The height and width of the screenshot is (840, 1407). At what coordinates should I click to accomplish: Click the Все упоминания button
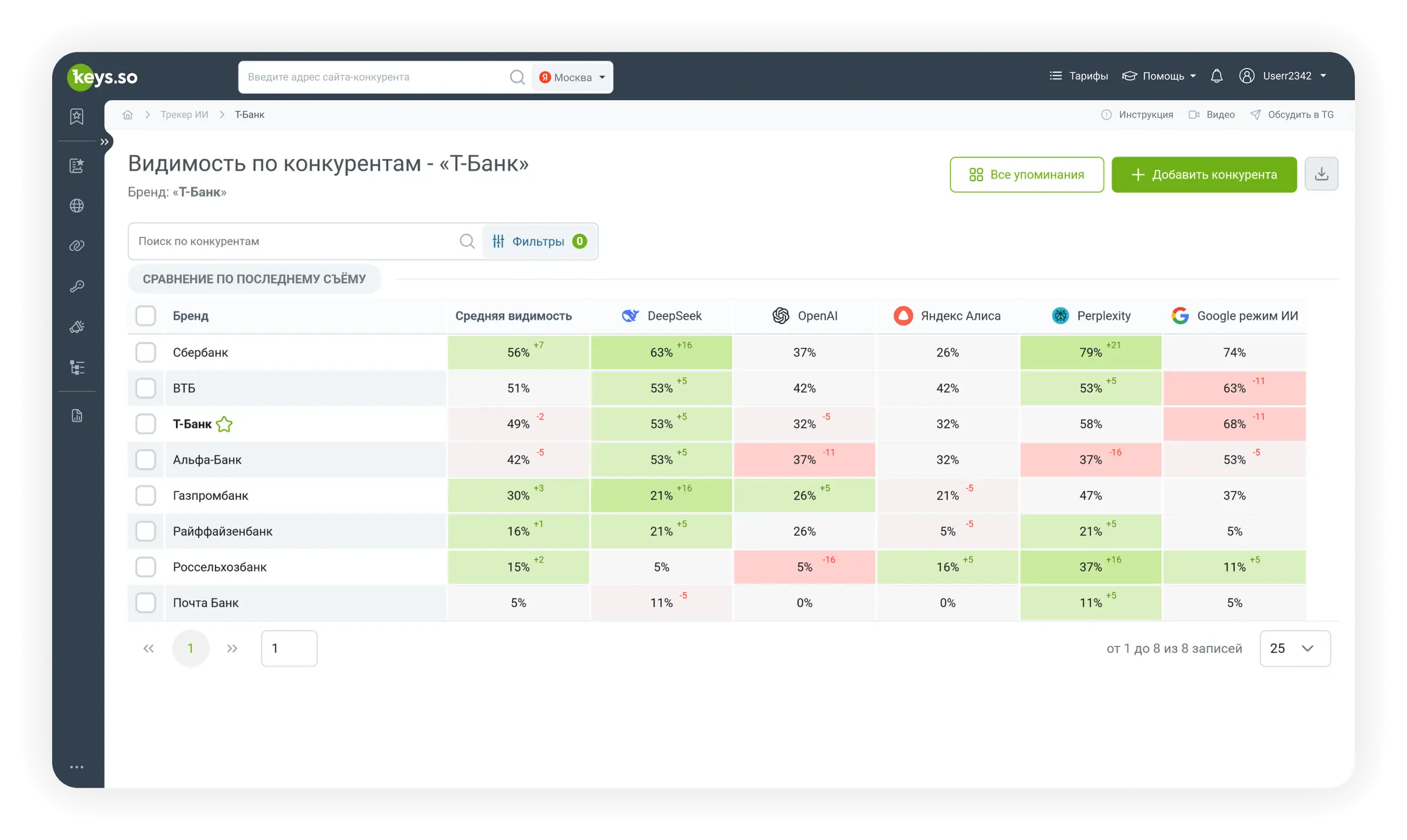1027,175
